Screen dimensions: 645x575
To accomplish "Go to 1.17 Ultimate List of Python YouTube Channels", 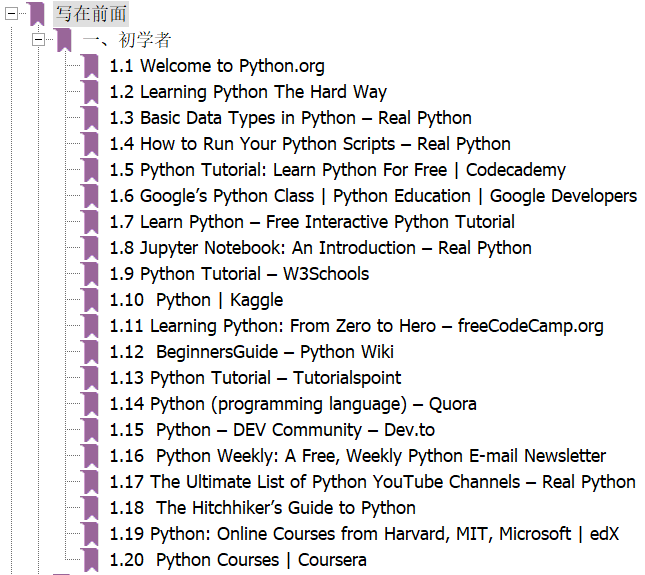I will tap(372, 482).
